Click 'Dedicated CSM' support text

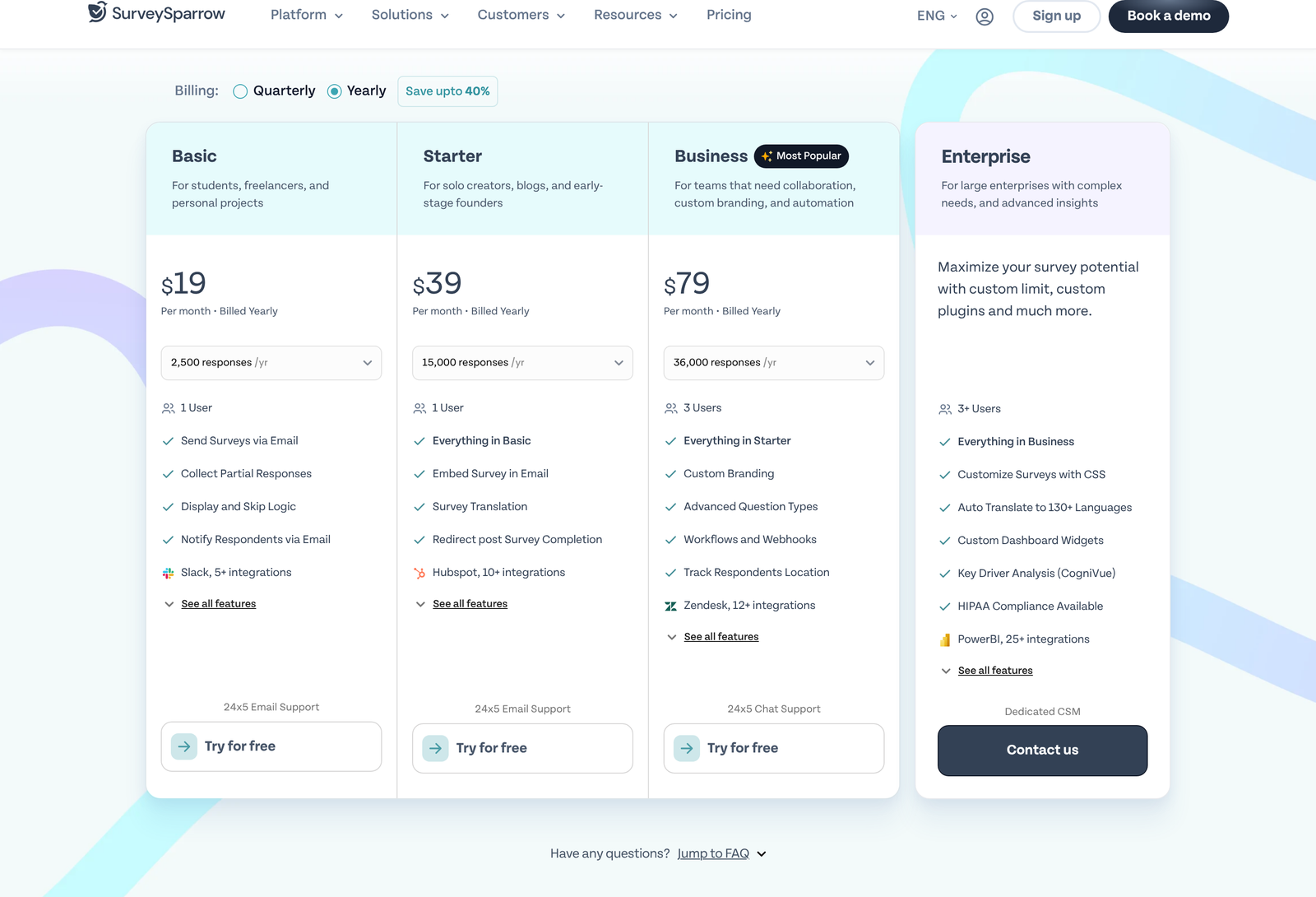click(1042, 712)
